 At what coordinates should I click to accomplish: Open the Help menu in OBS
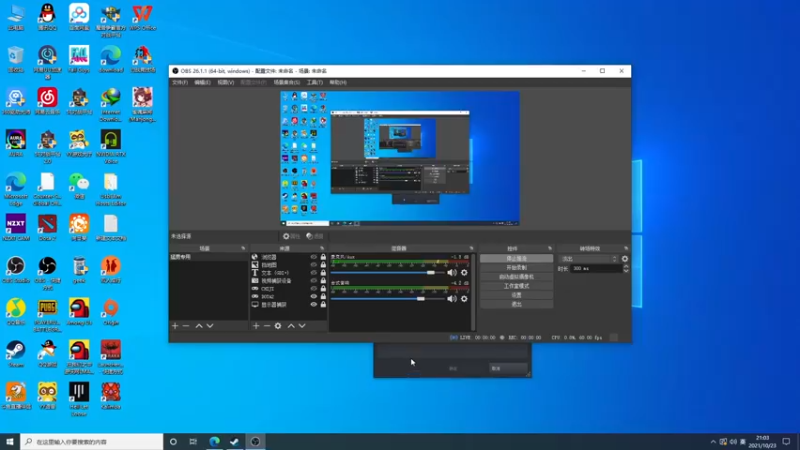338,82
